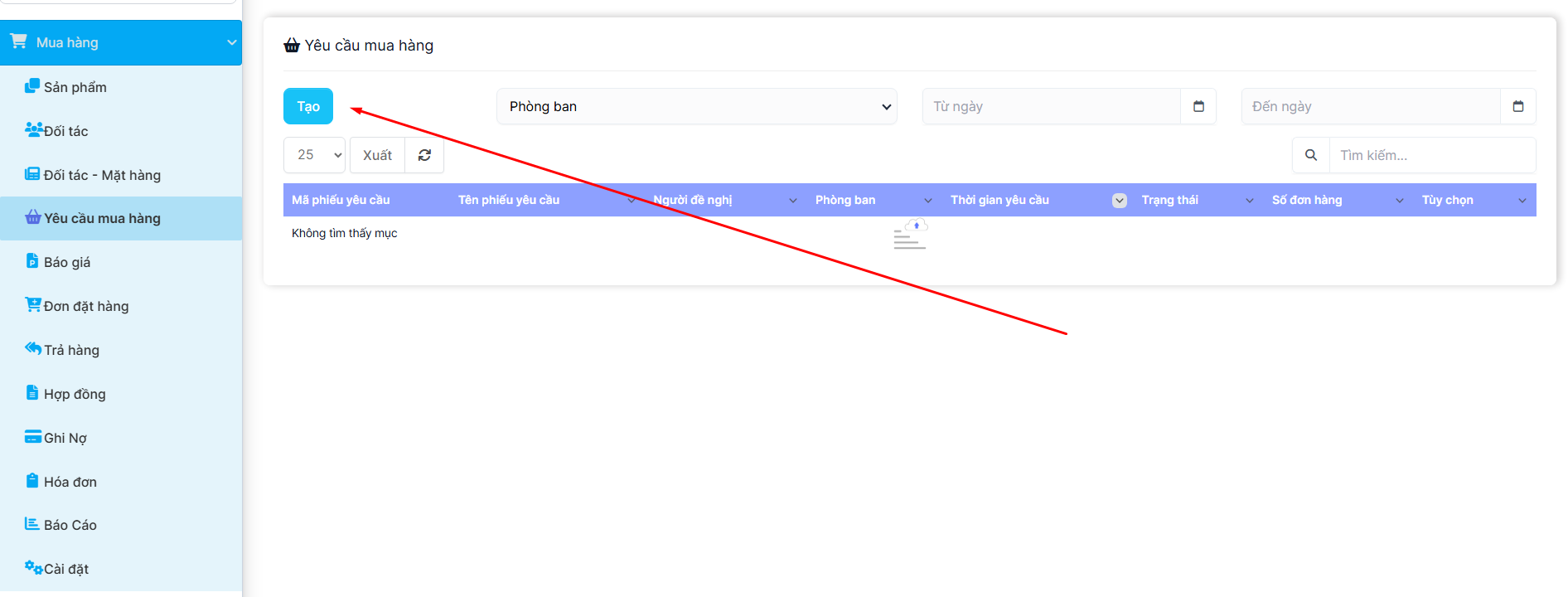Click the Xuất export button
The height and width of the screenshot is (597, 1568).
(x=377, y=155)
